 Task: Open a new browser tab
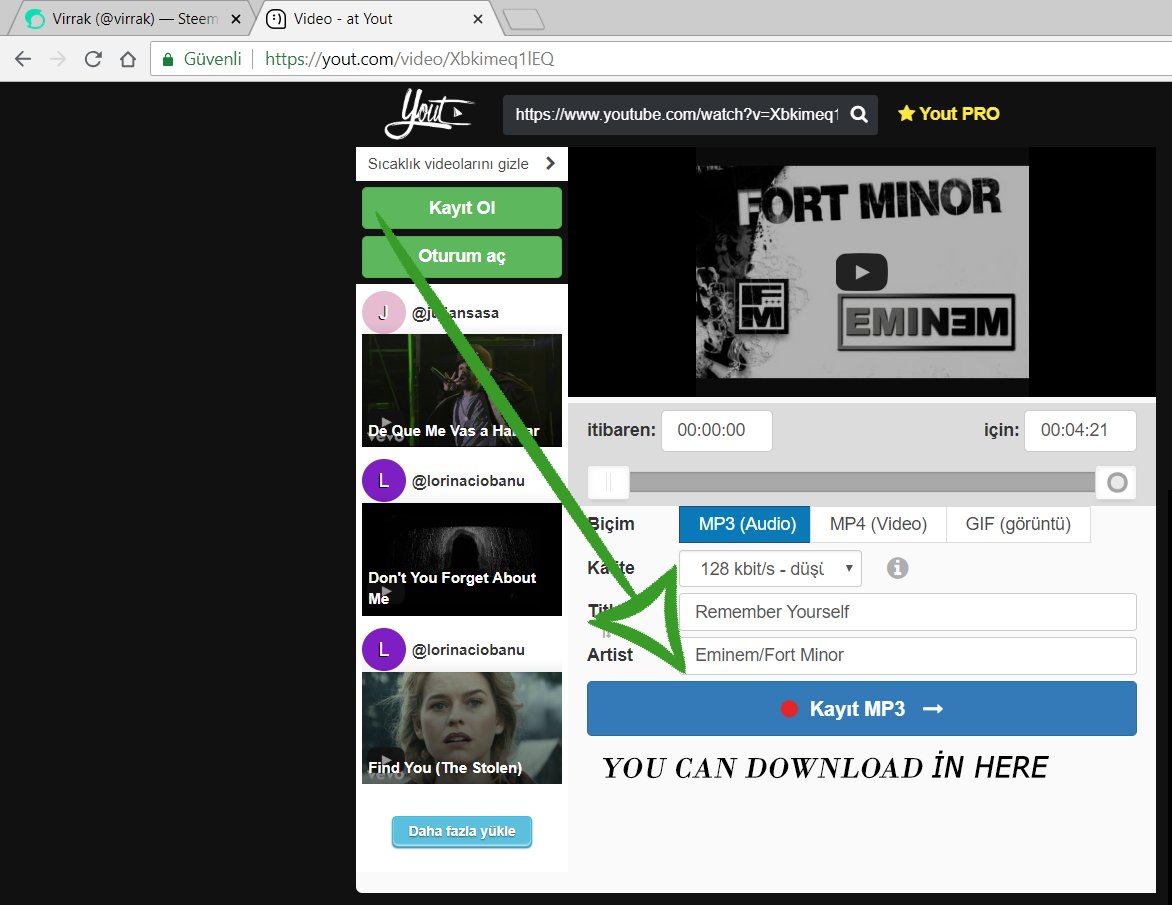524,20
